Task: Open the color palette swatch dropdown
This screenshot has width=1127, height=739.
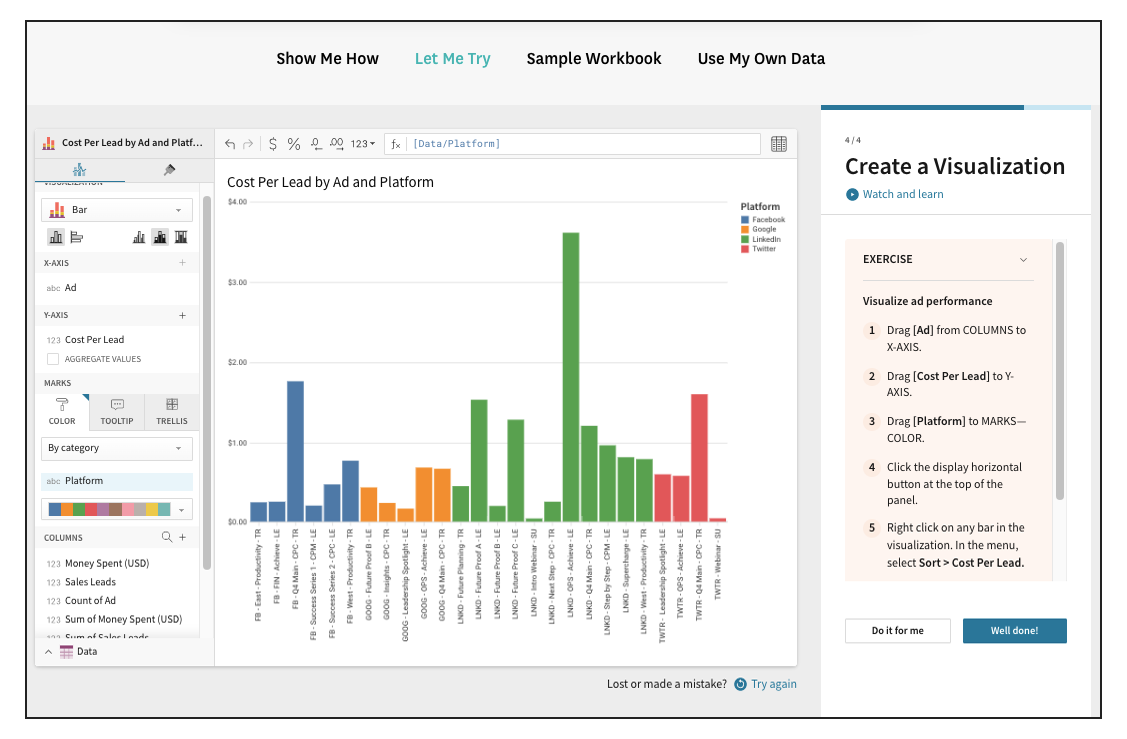Action: 116,510
